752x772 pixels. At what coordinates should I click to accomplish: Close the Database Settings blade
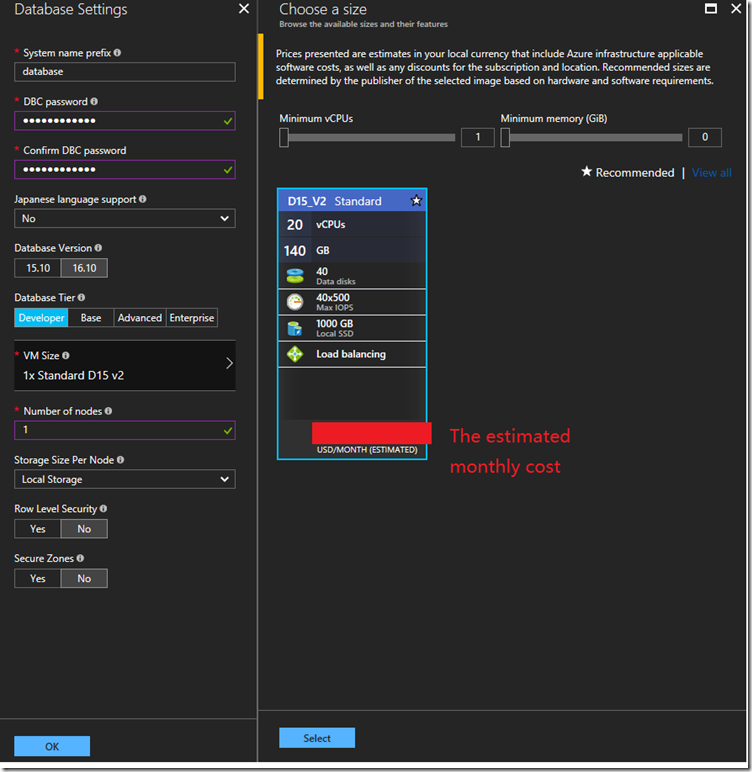coord(244,9)
